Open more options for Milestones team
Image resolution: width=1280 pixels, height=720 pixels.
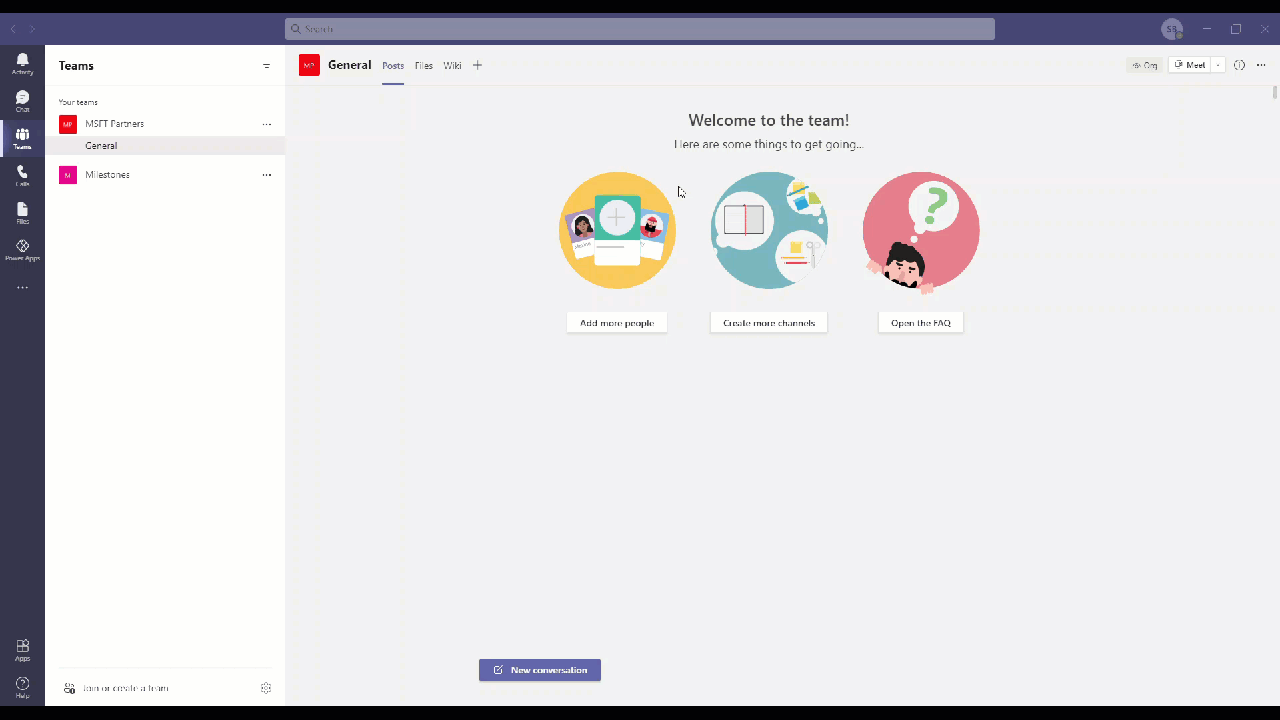pos(266,175)
